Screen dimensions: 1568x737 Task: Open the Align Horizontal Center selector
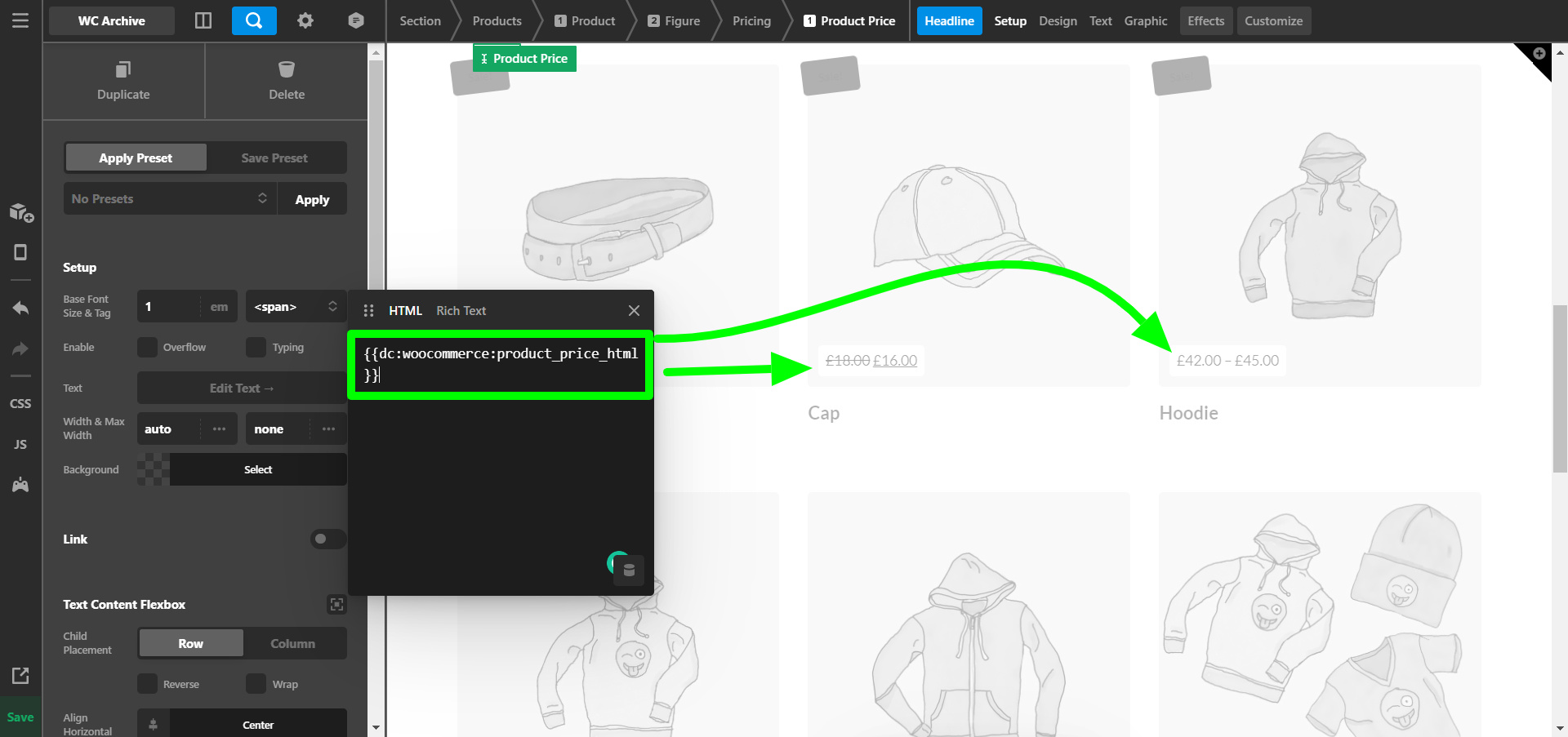(x=258, y=725)
